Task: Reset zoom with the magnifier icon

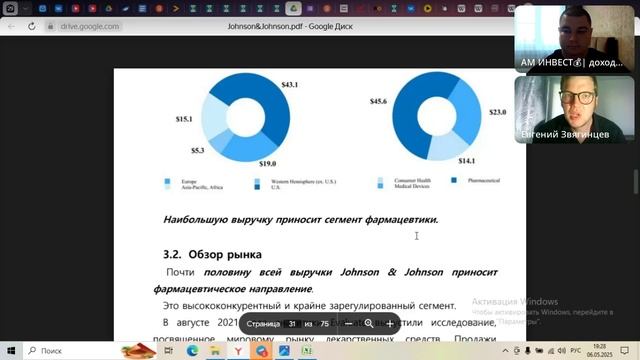Action: pos(369,324)
